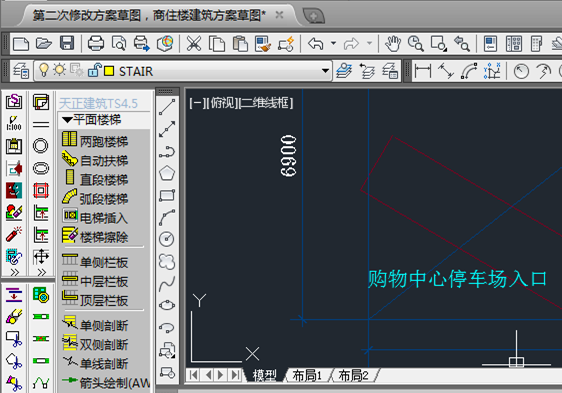The image size is (562, 393).
Task: Click 天正建筑TS4.5 panel title
Action: tap(98, 104)
